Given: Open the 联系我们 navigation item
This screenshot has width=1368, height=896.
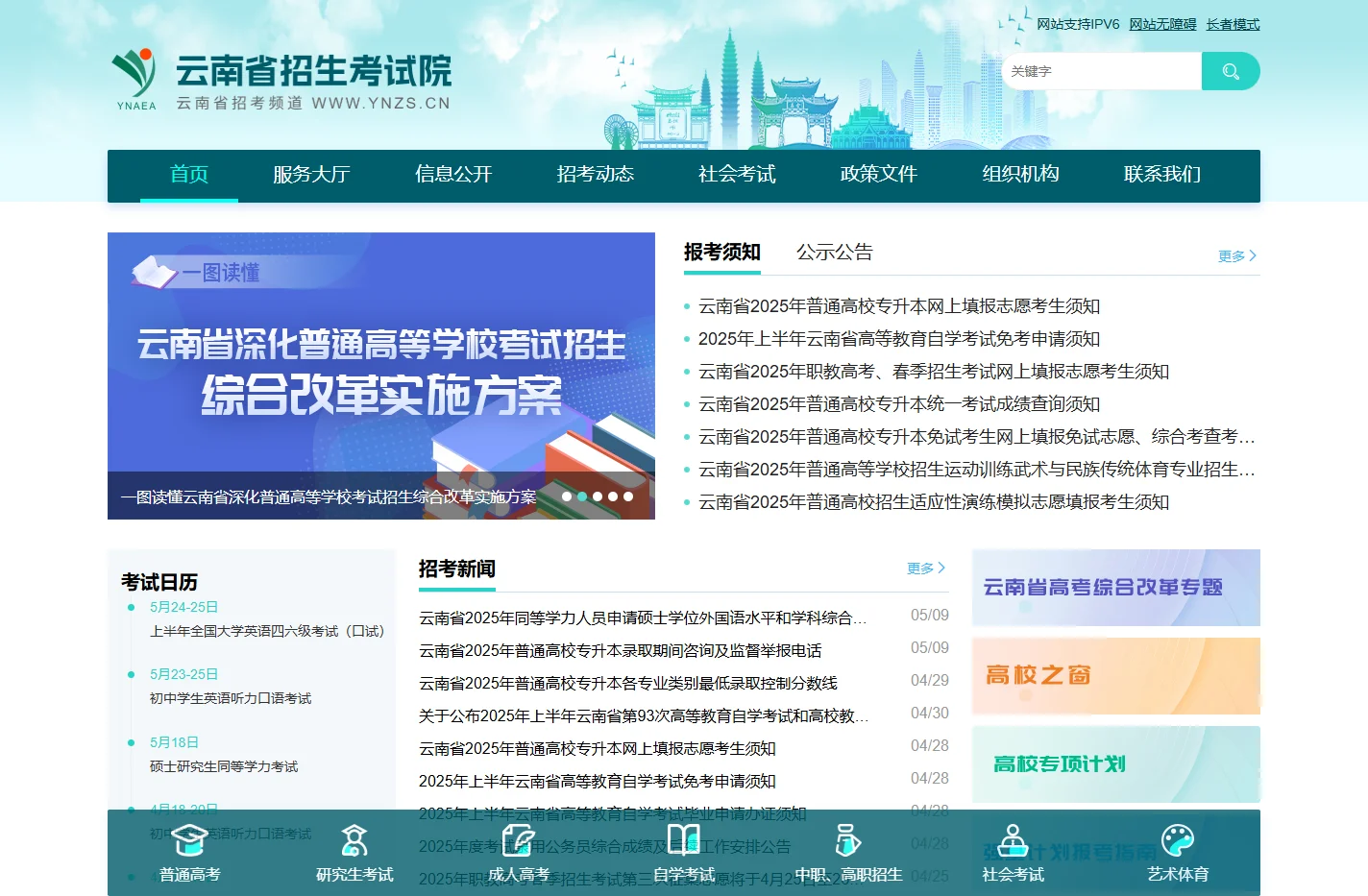Looking at the screenshot, I should (1162, 175).
